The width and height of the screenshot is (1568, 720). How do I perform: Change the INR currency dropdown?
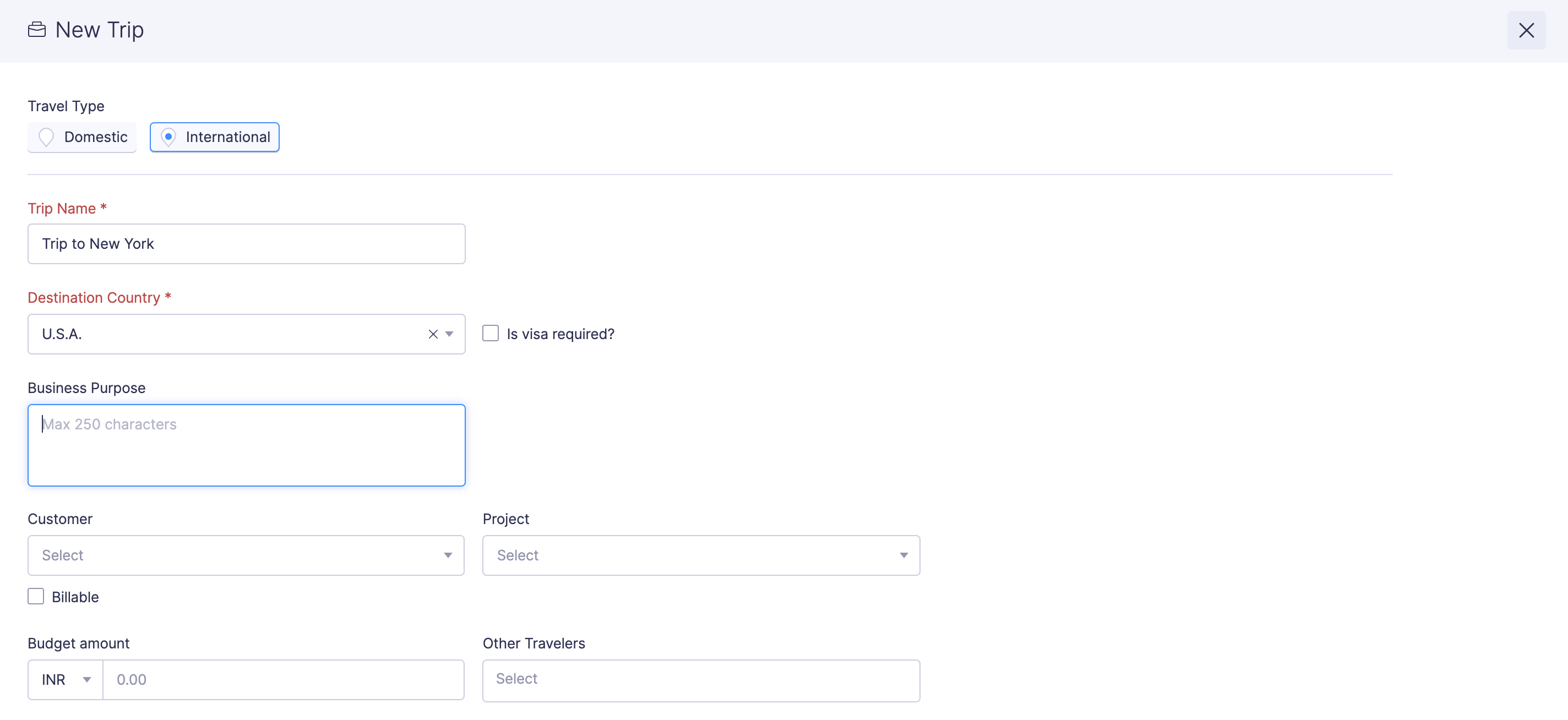click(65, 680)
